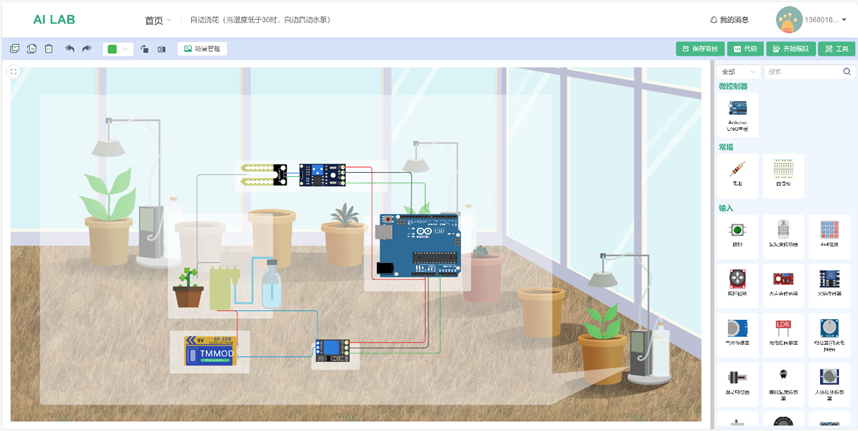Click the undo arrow icon
Image resolution: width=858 pixels, height=431 pixels.
coord(70,49)
